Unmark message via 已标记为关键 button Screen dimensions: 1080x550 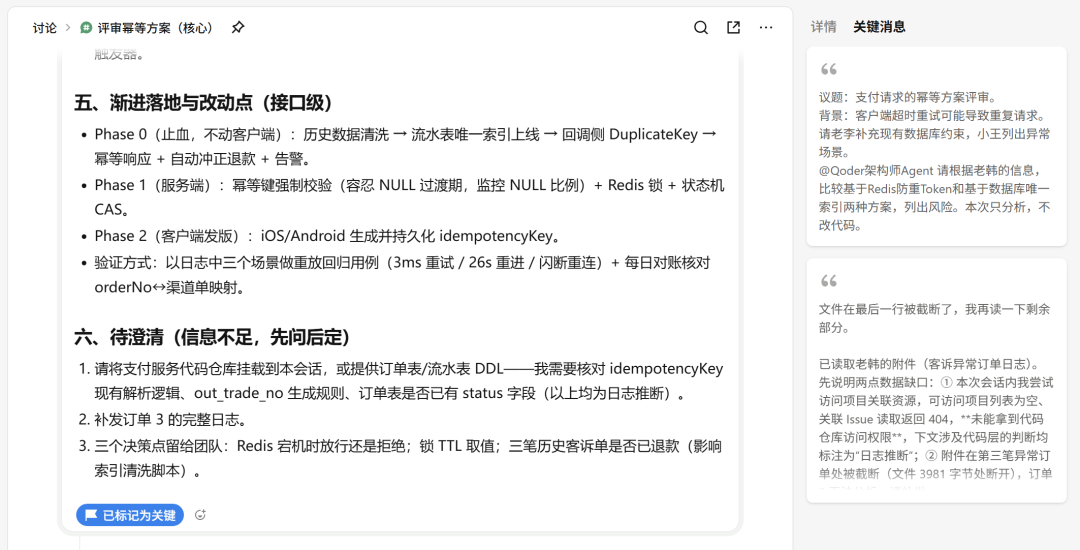click(130, 515)
